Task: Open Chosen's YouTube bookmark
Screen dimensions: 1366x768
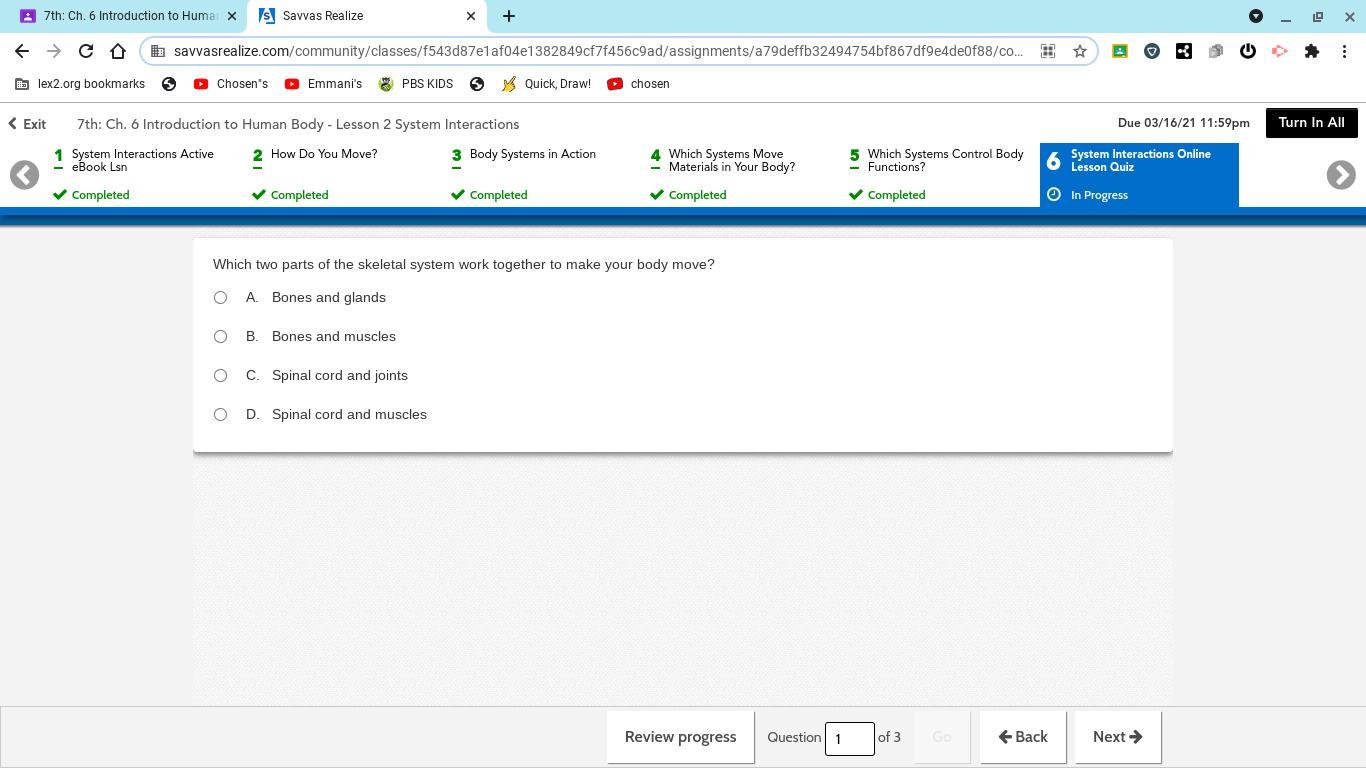Action: tap(231, 84)
